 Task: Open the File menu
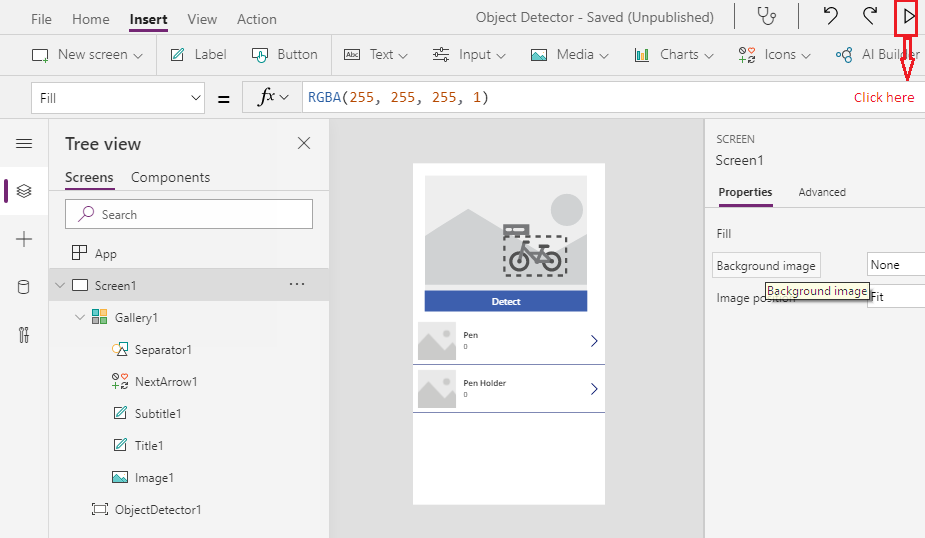[x=41, y=19]
